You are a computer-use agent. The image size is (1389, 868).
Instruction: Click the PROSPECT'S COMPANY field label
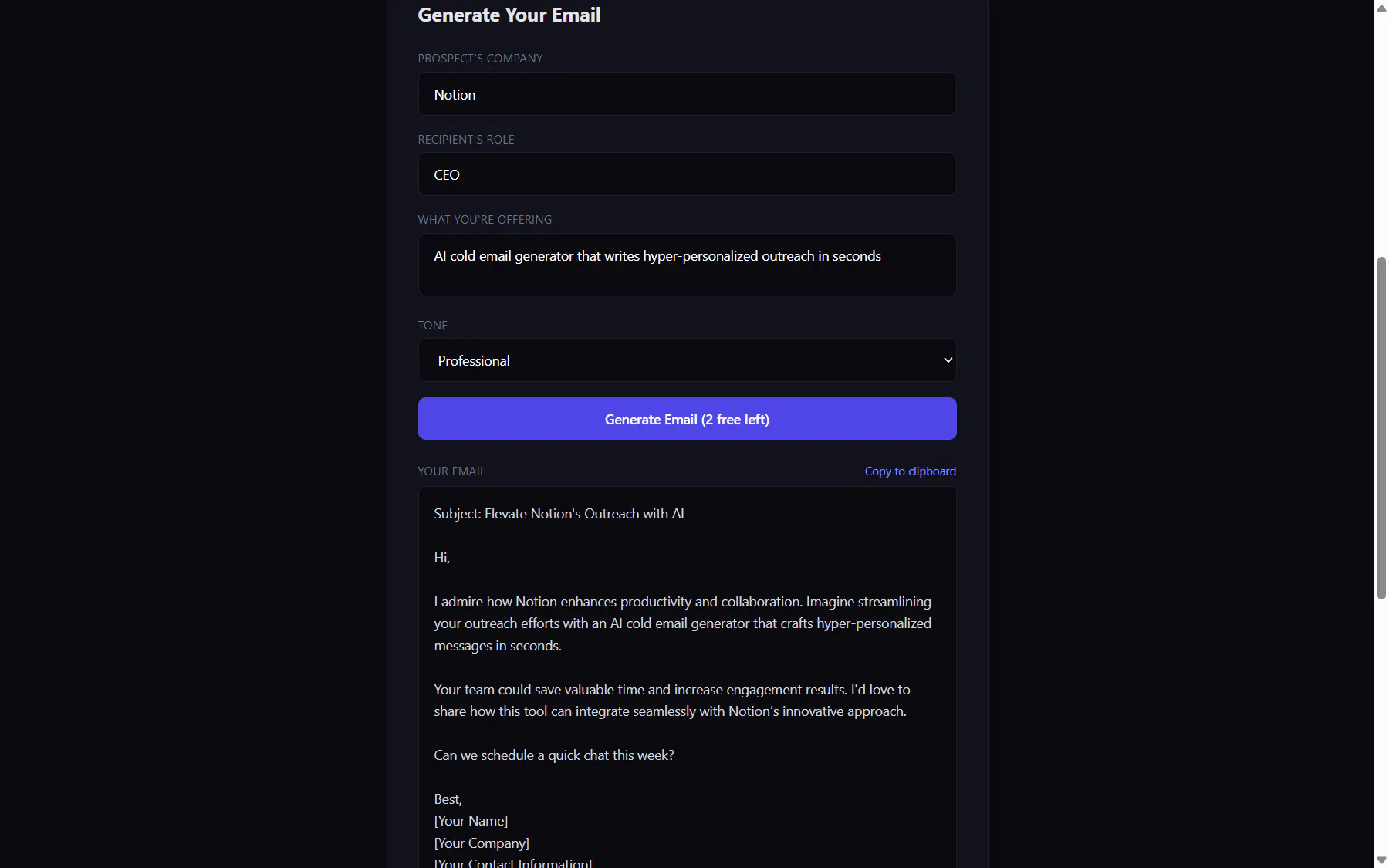(x=480, y=59)
